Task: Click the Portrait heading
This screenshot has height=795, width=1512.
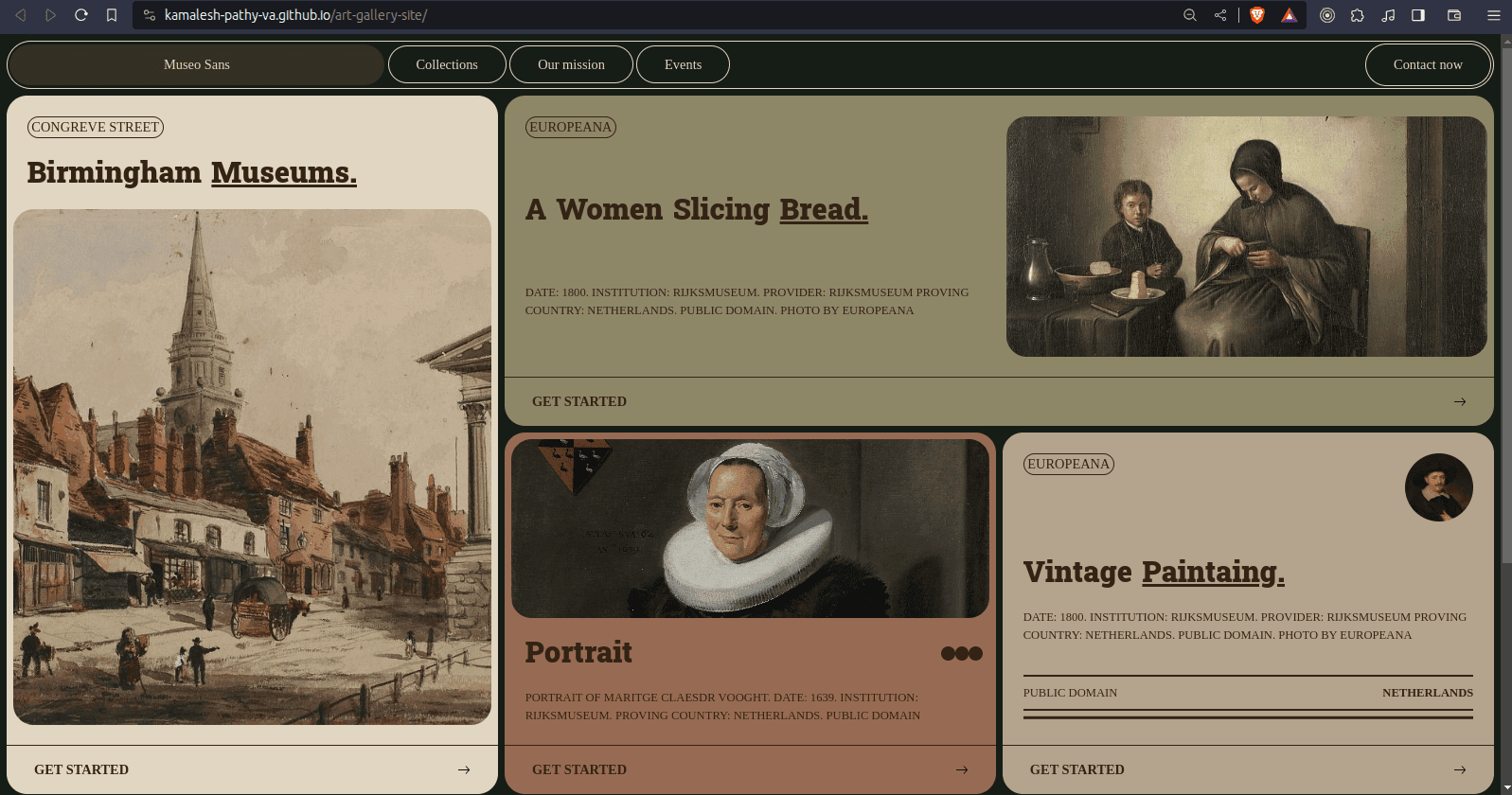Action: (x=578, y=652)
